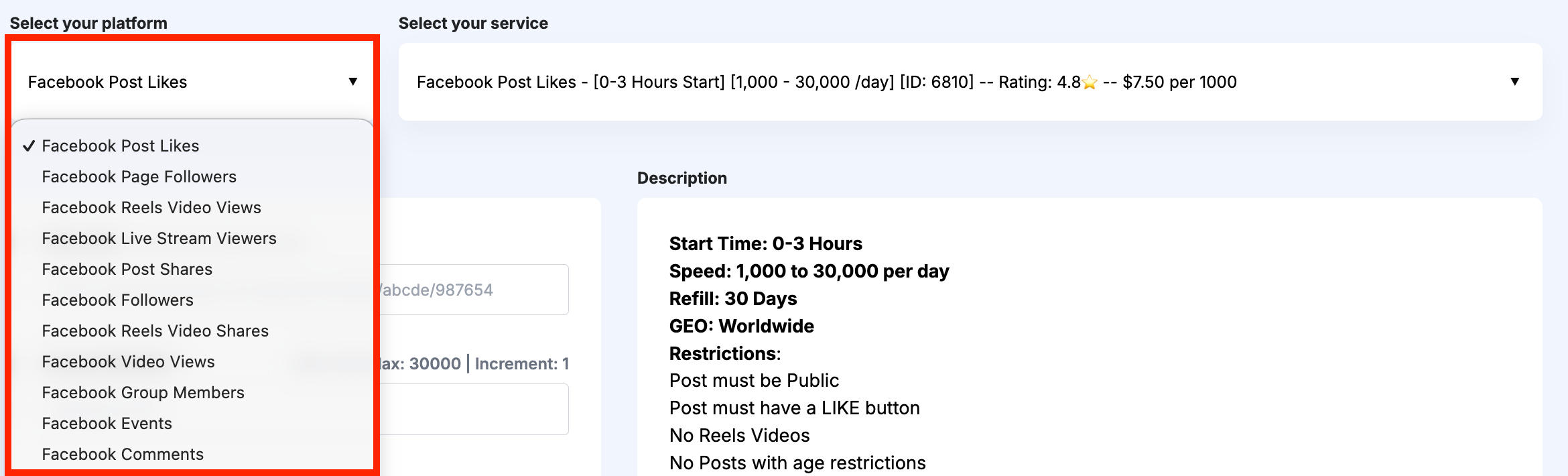The image size is (1568, 476).
Task: Click the quantity field below Increment text
Action: tap(473, 409)
